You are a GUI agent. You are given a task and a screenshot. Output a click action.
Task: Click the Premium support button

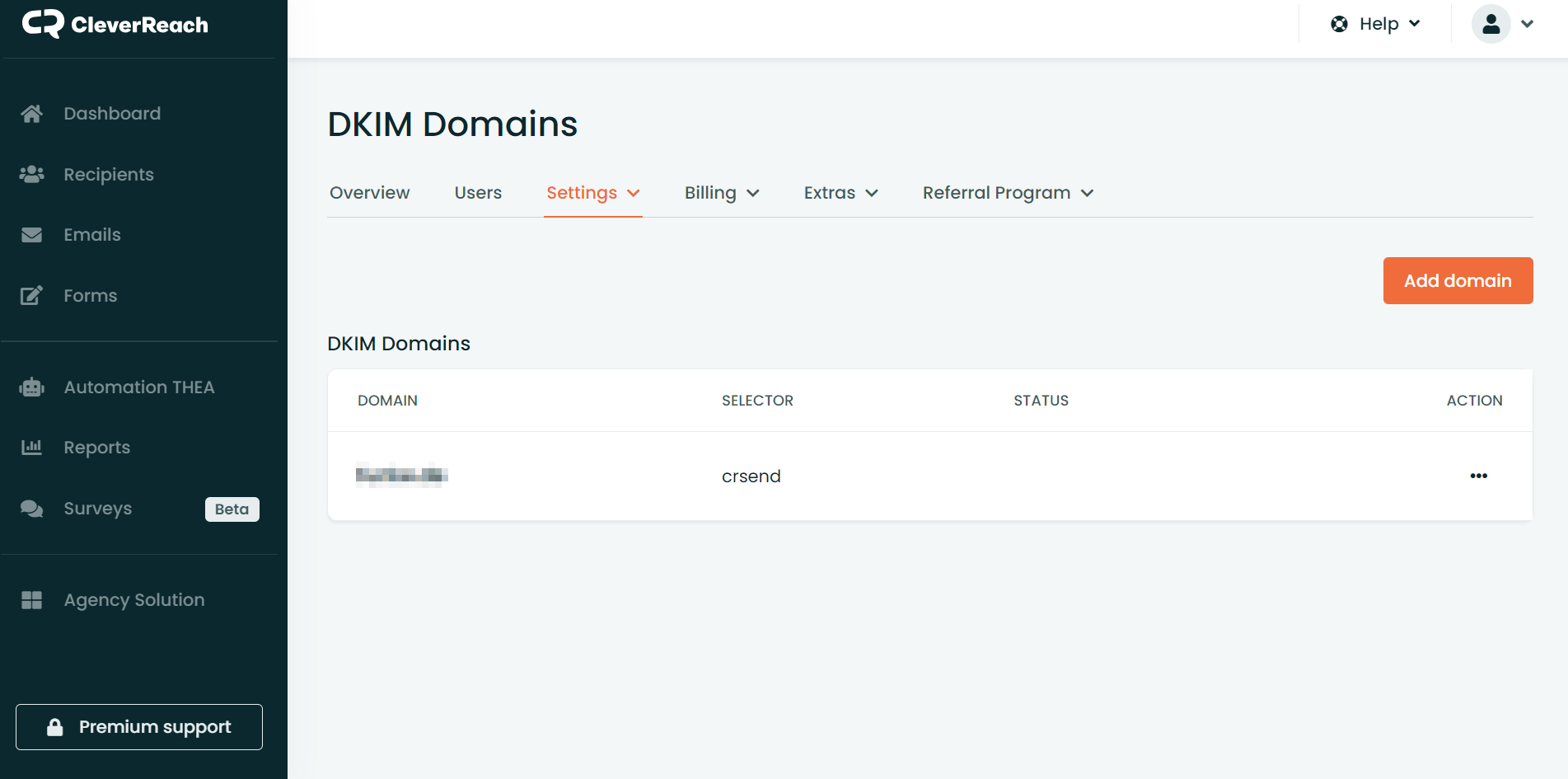coord(139,727)
